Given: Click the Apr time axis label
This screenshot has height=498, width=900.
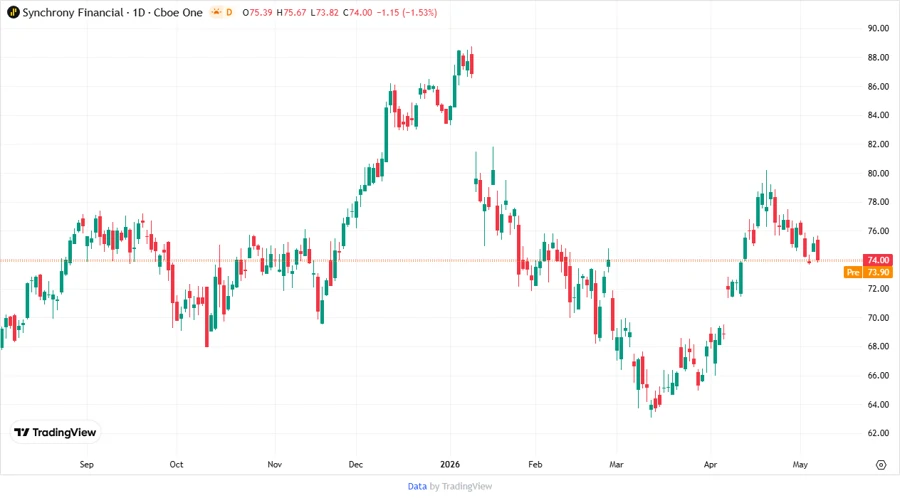Looking at the screenshot, I should pyautogui.click(x=711, y=464).
